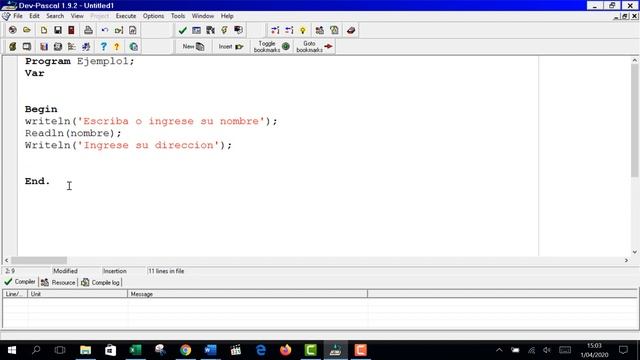
Task: Click the Message column header
Action: pyautogui.click(x=247, y=294)
